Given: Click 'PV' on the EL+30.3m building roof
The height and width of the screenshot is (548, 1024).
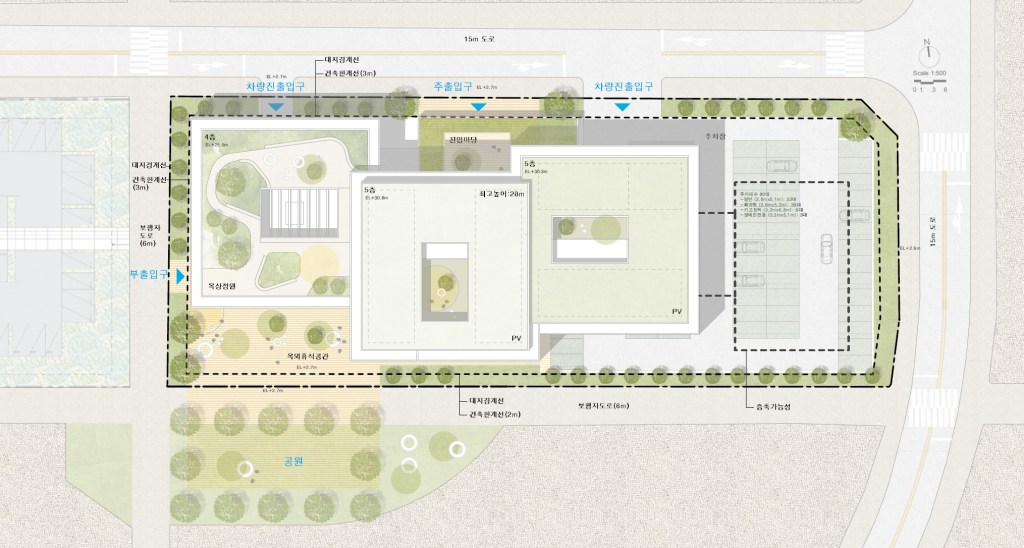Looking at the screenshot, I should pyautogui.click(x=677, y=312).
